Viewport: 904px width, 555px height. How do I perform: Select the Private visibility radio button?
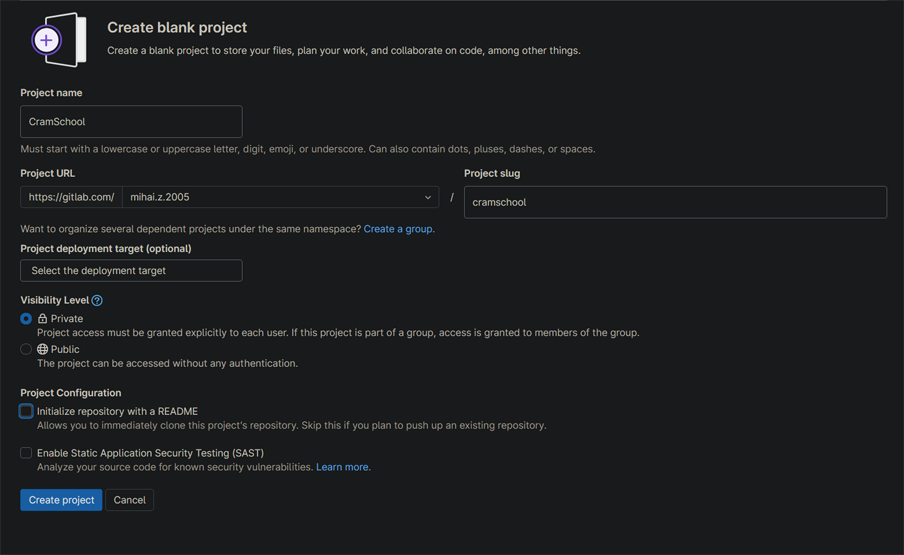(x=26, y=319)
